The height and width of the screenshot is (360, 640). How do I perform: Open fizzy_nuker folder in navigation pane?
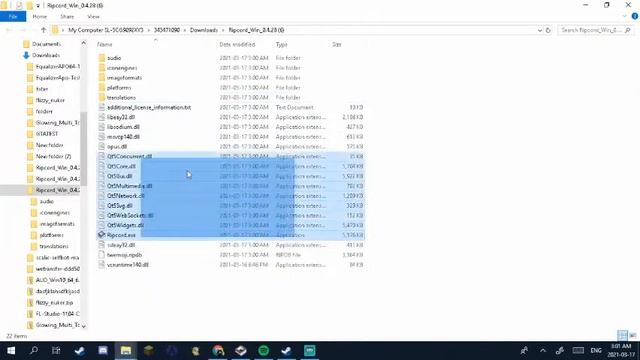coord(50,100)
